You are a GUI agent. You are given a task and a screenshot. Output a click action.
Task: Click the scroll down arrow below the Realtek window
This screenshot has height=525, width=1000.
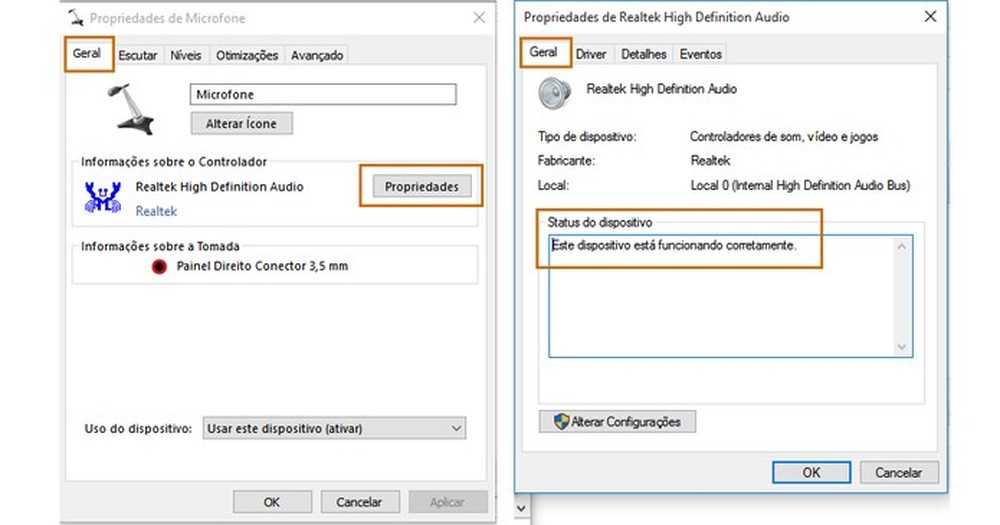[x=522, y=508]
